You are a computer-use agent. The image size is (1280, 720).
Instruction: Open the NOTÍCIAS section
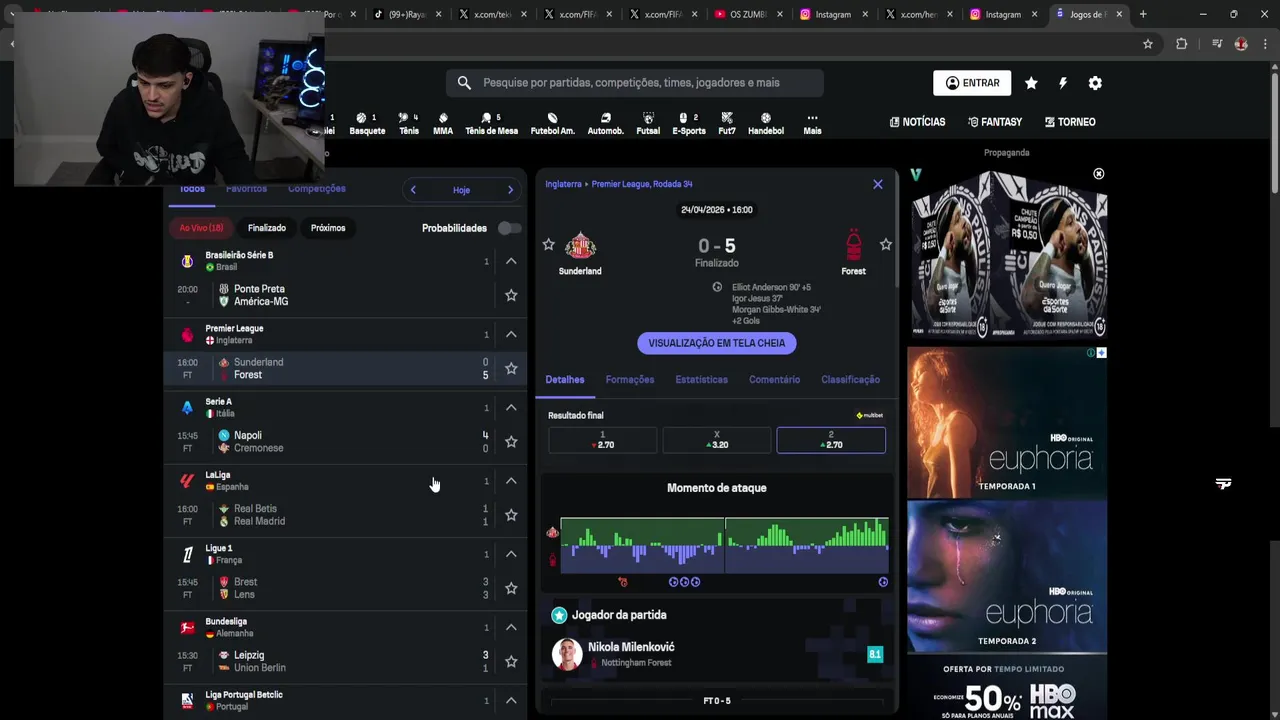(x=917, y=122)
